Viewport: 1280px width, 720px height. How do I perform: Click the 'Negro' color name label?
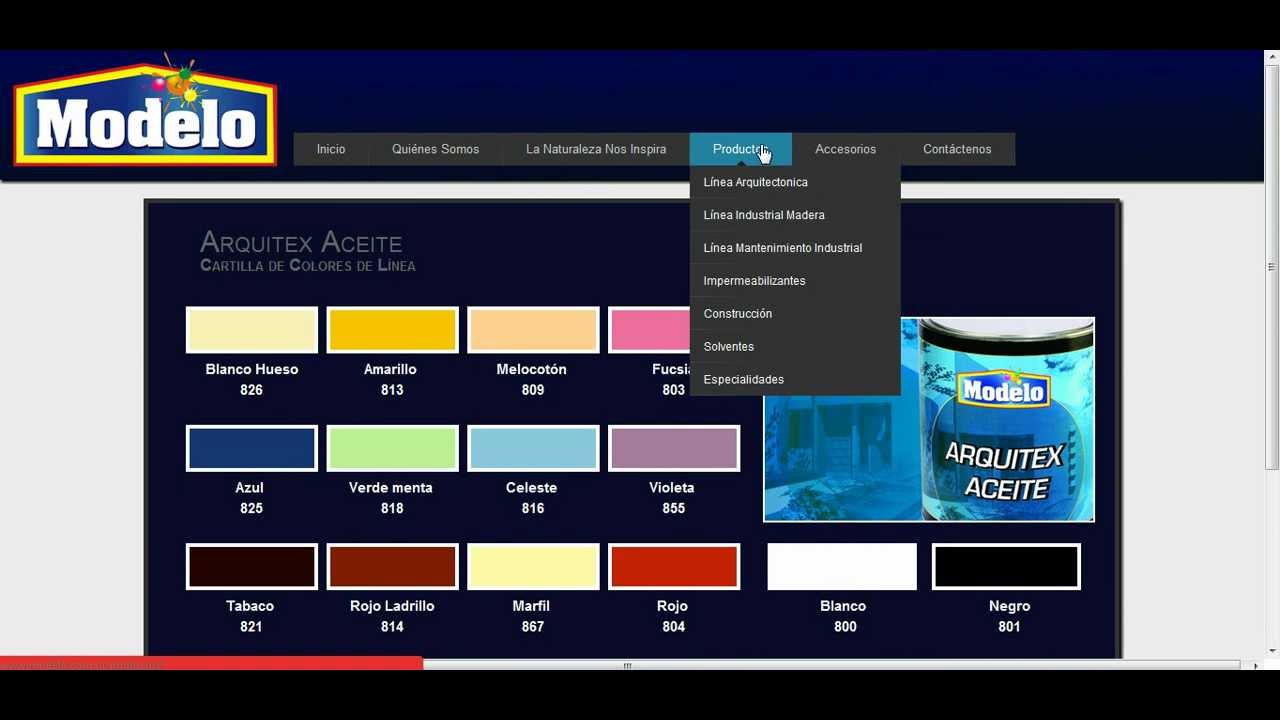coord(1009,606)
